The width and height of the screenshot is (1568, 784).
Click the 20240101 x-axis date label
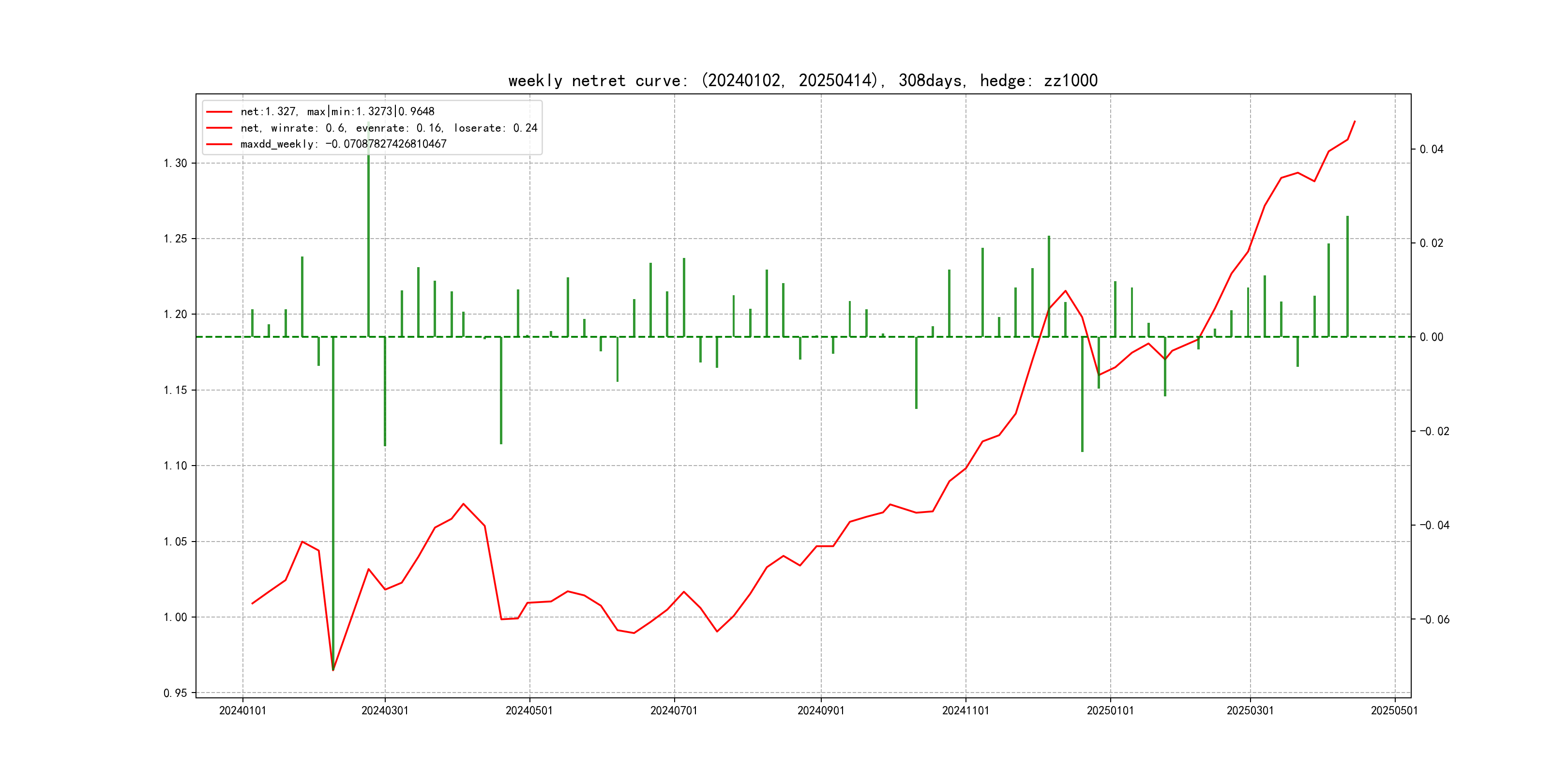tap(242, 711)
